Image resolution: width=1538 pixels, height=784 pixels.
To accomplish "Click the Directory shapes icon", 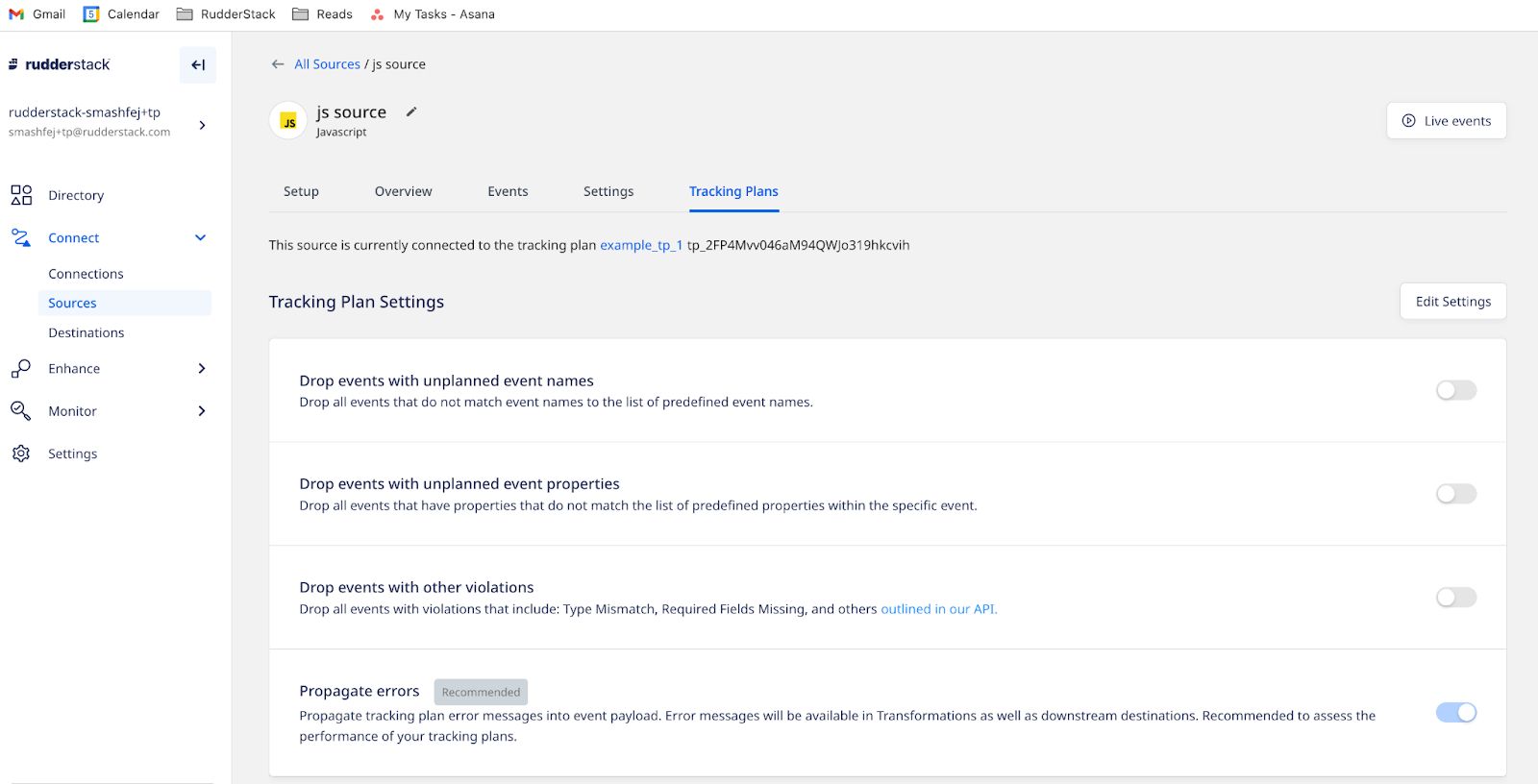I will tap(21, 195).
